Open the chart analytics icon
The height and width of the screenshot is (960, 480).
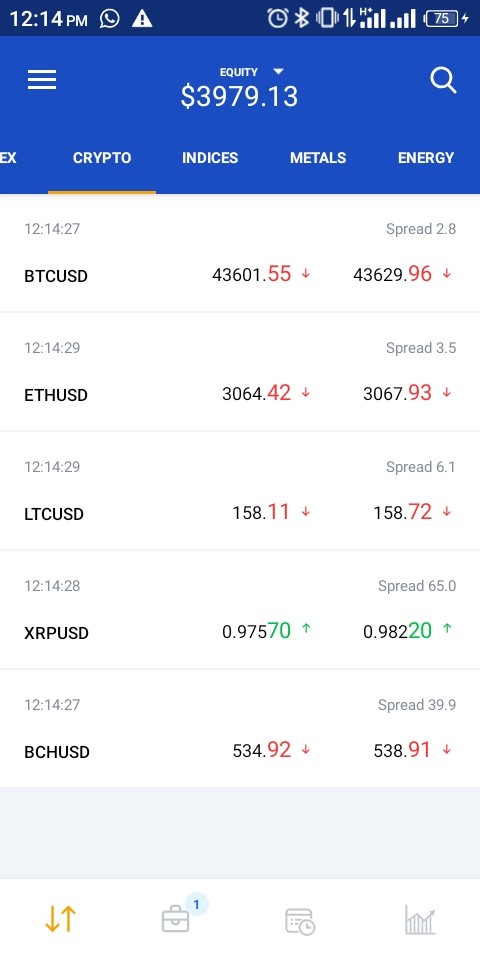[420, 920]
